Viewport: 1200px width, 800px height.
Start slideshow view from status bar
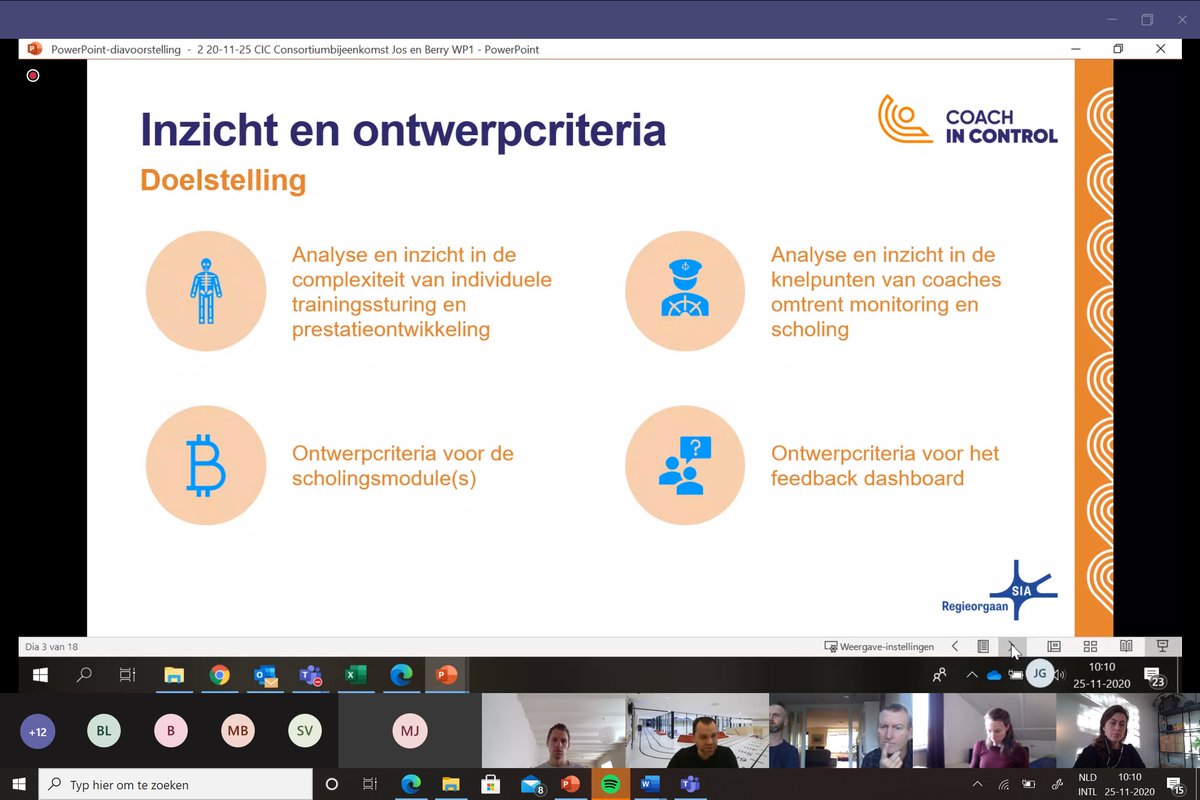pyautogui.click(x=1162, y=647)
